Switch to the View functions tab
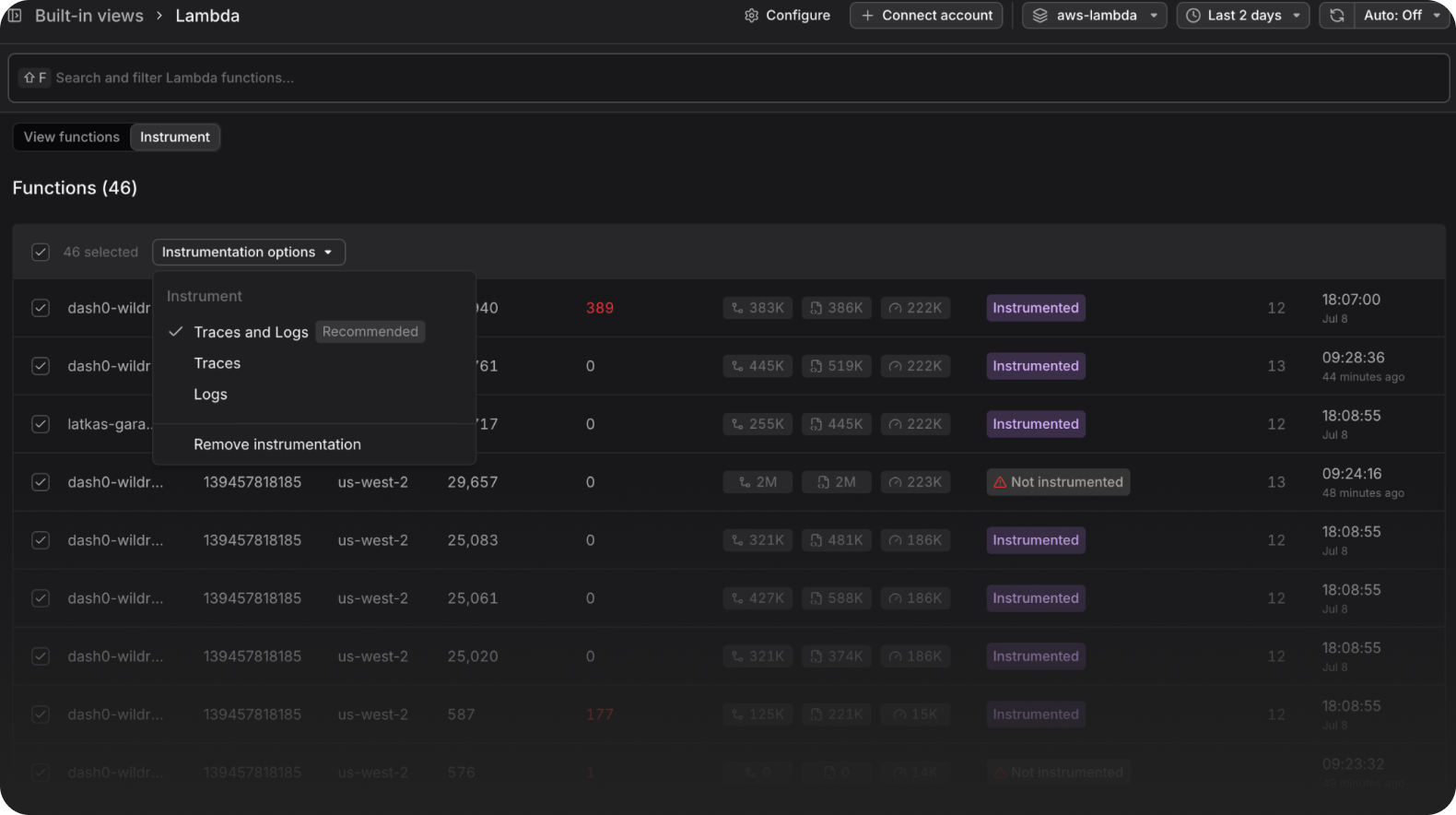Screen dimensions: 1456x815 72,137
